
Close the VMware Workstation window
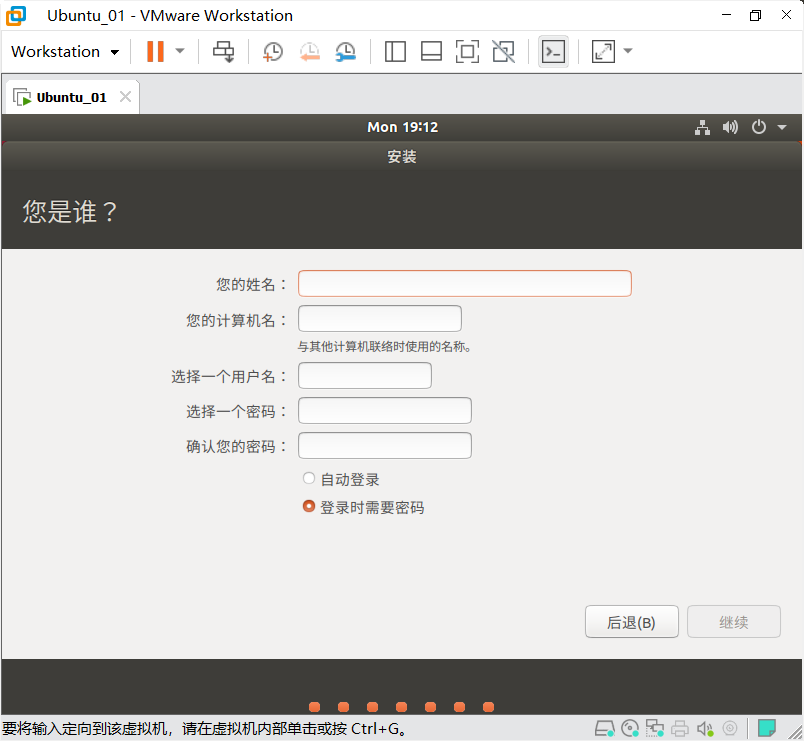pyautogui.click(x=786, y=15)
